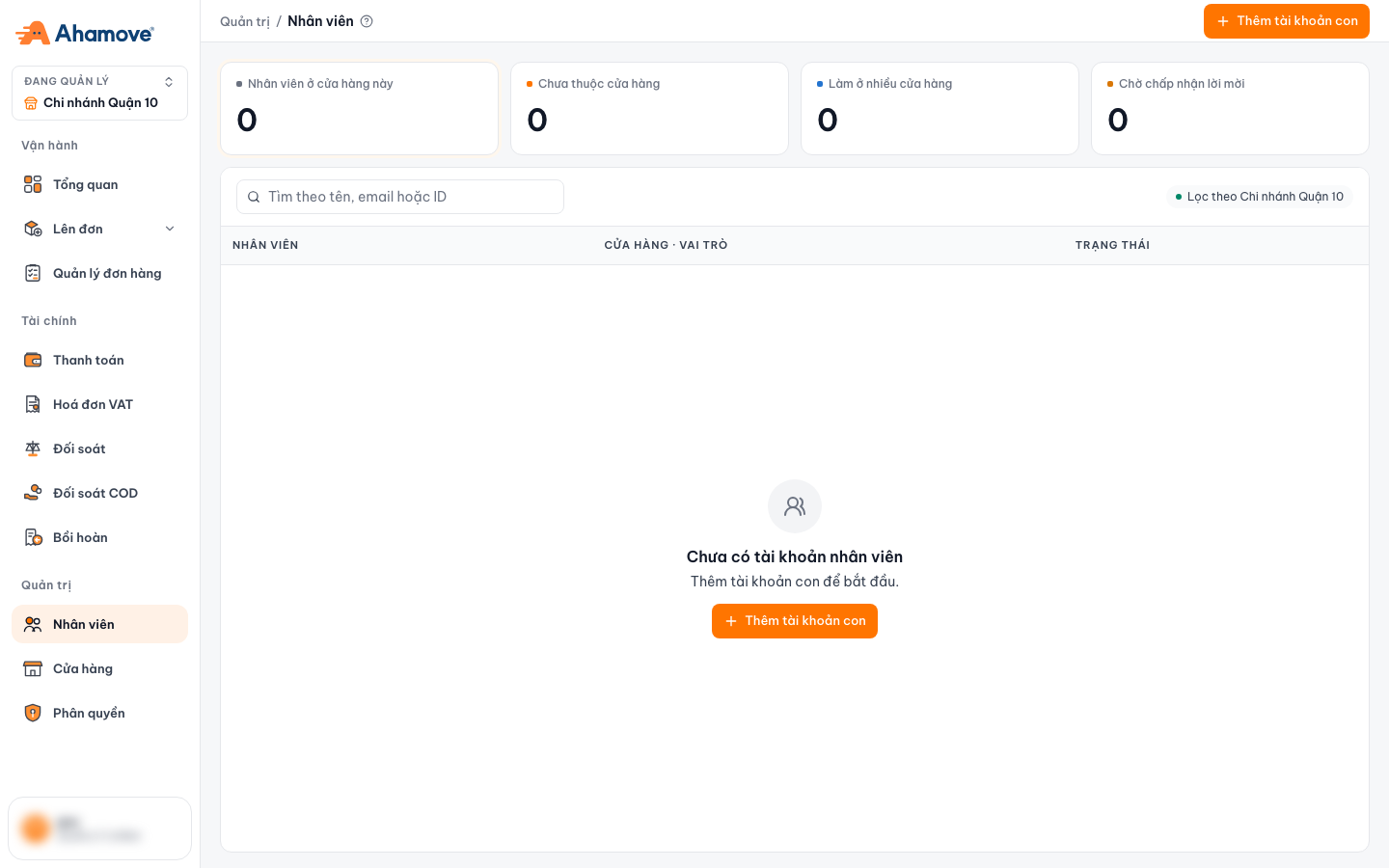Click the Quản lý đơn hàng checklist icon
This screenshot has height=868, width=1389.
[x=33, y=273]
